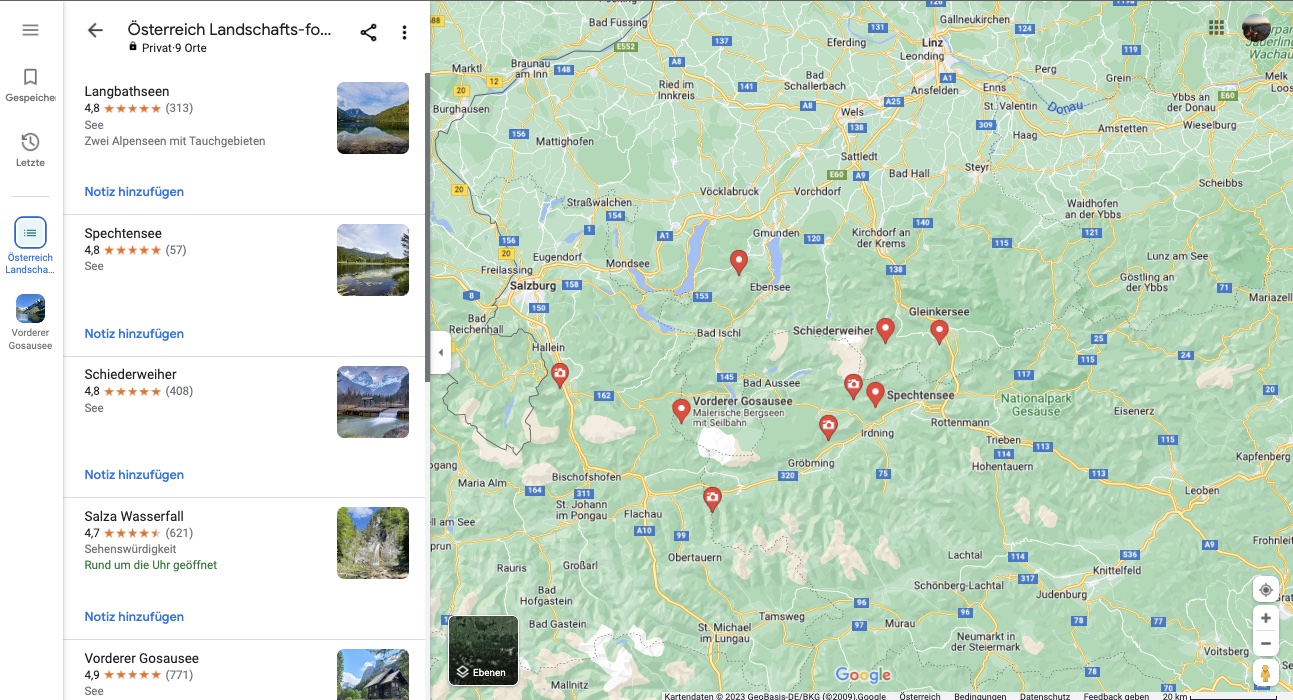The height and width of the screenshot is (700, 1293).
Task: Open Gespeichert saved places
Action: coord(30,85)
